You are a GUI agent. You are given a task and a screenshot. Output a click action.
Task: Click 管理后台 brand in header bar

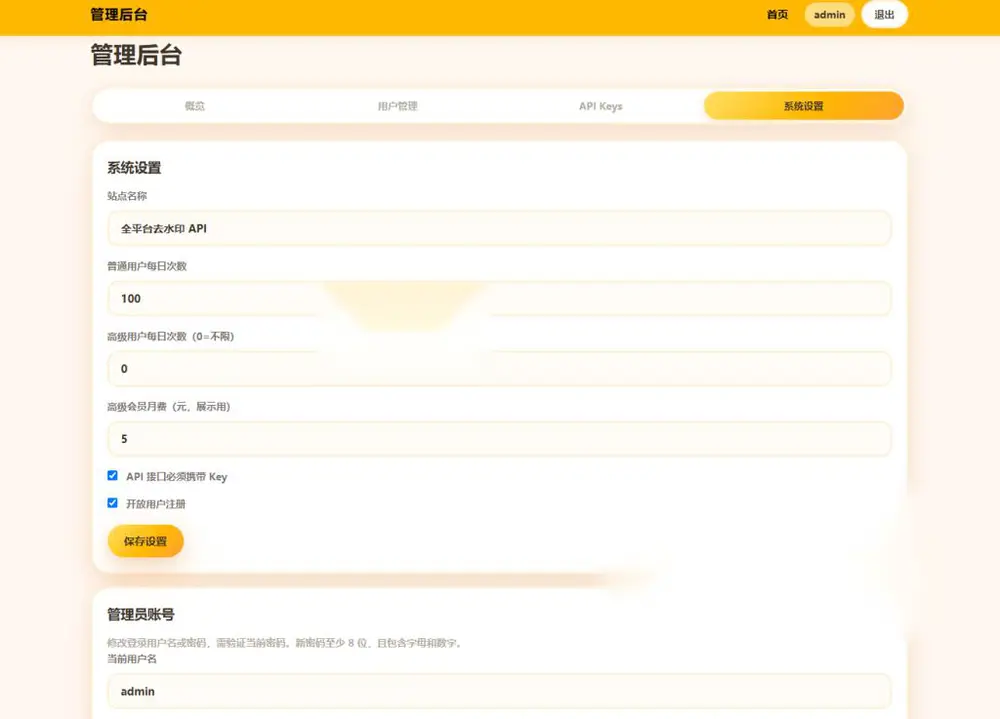point(119,15)
